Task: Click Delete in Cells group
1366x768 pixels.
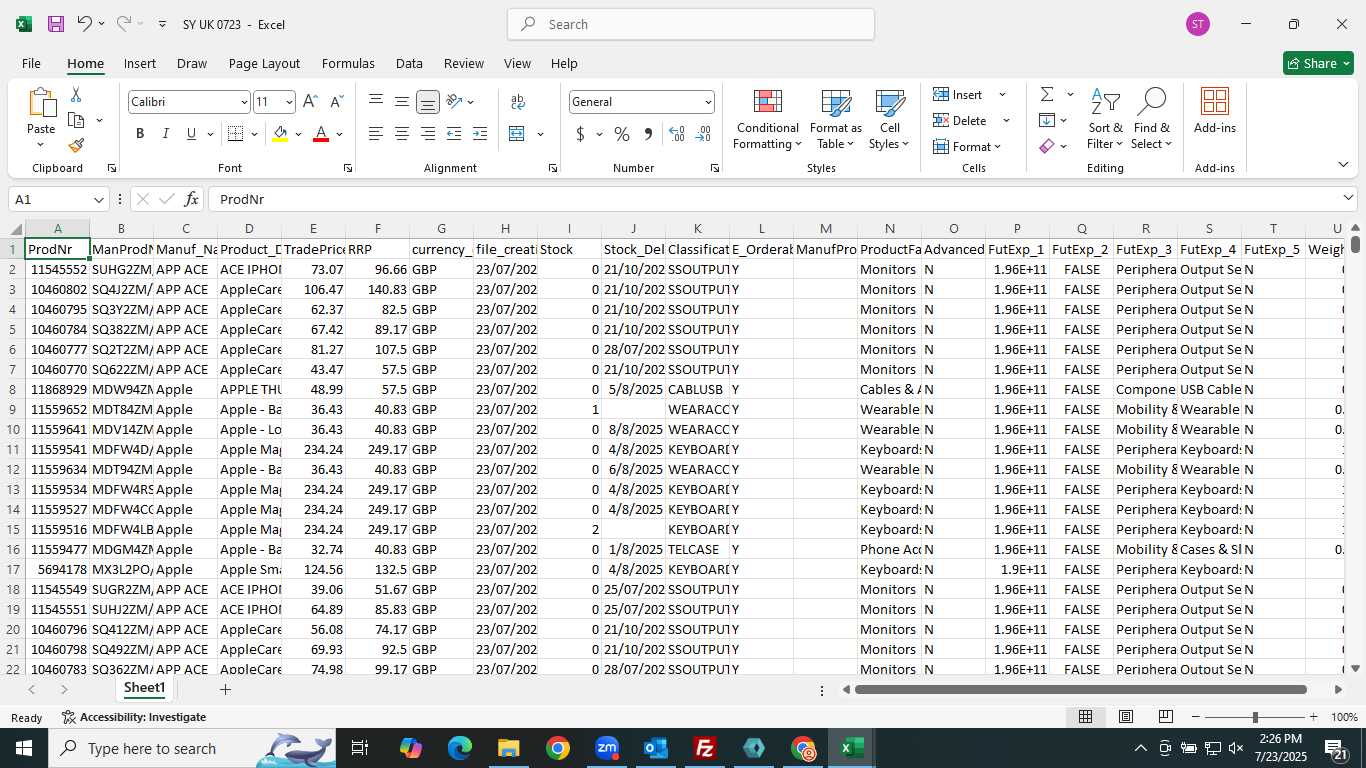Action: pyautogui.click(x=961, y=120)
